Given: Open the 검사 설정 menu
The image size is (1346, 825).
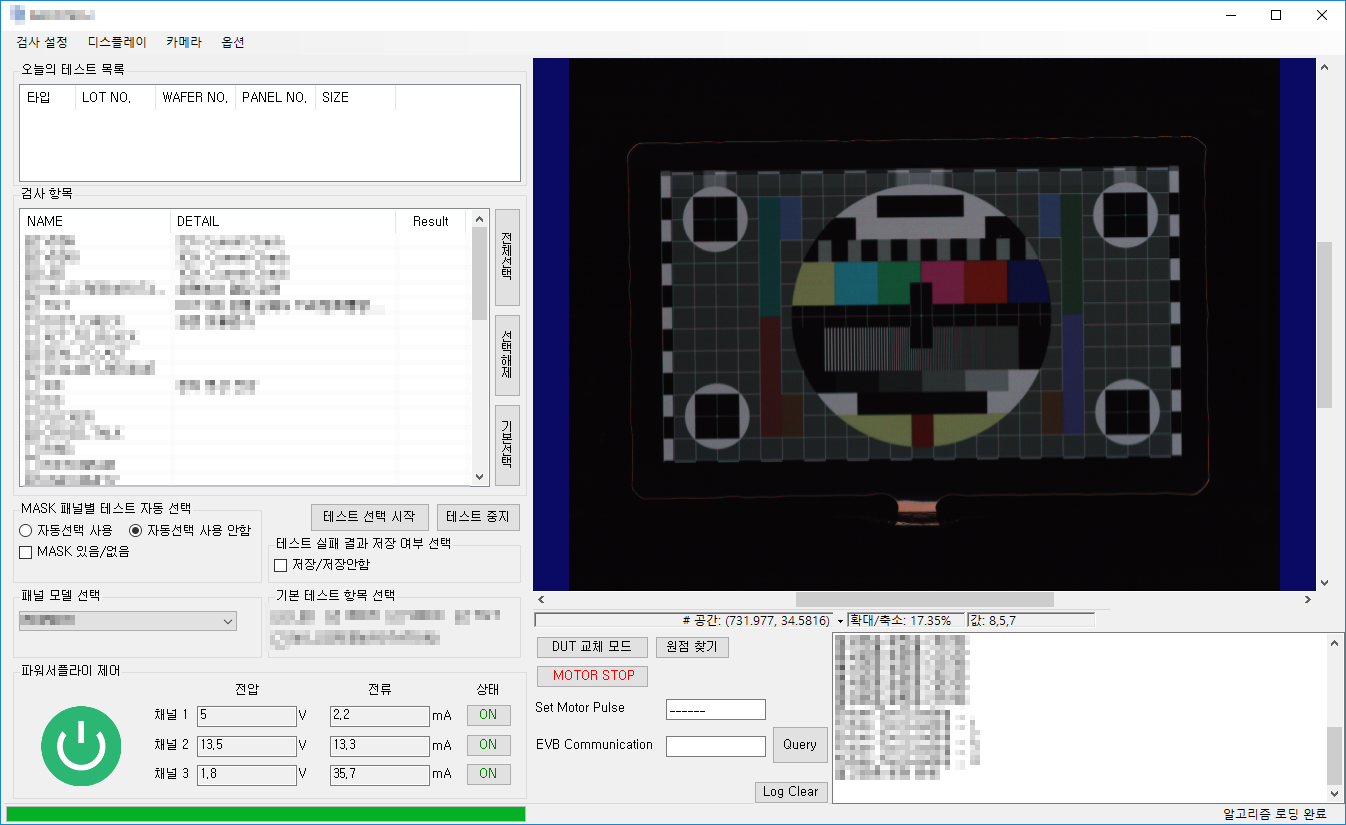Looking at the screenshot, I should [x=42, y=43].
